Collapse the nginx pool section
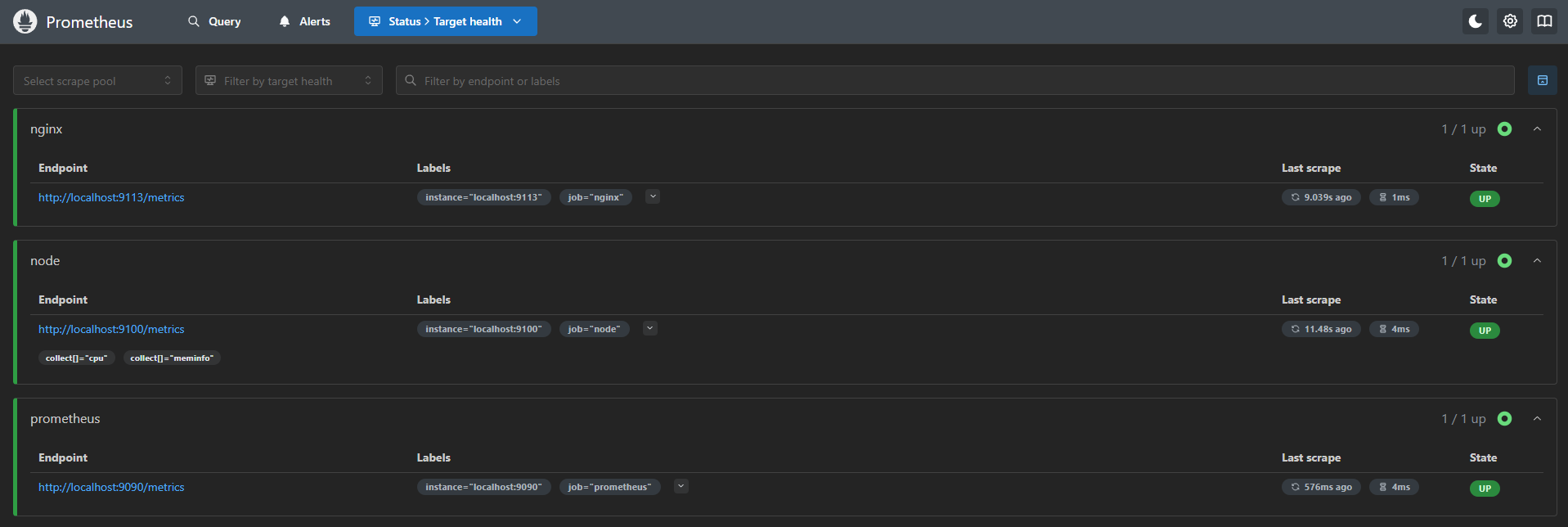 pos(1537,129)
